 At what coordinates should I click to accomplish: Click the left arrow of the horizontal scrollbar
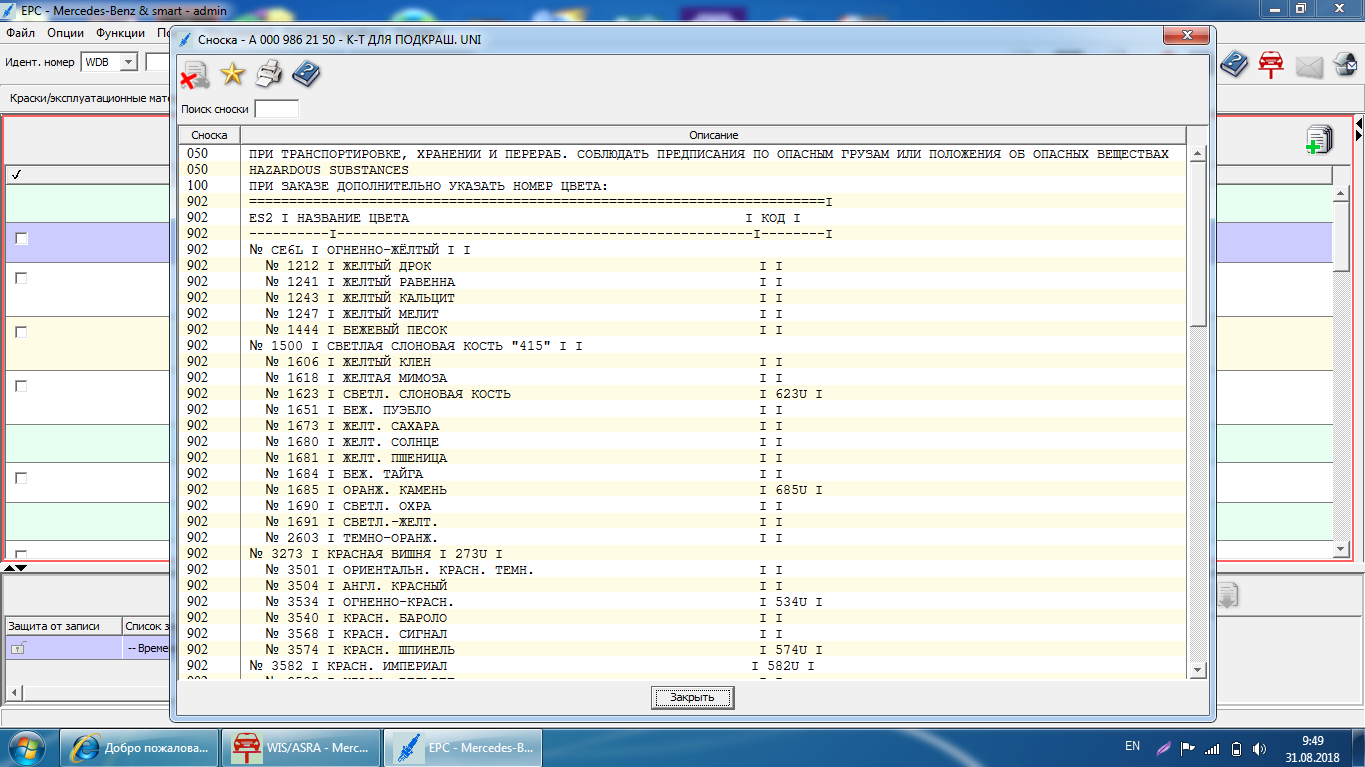point(13,693)
